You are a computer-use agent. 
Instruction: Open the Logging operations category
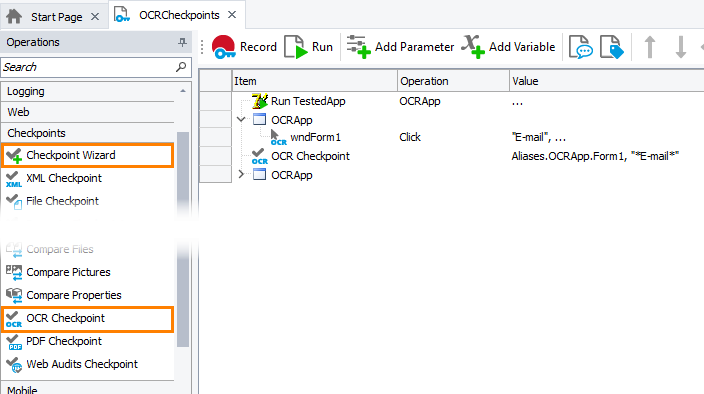pyautogui.click(x=88, y=91)
